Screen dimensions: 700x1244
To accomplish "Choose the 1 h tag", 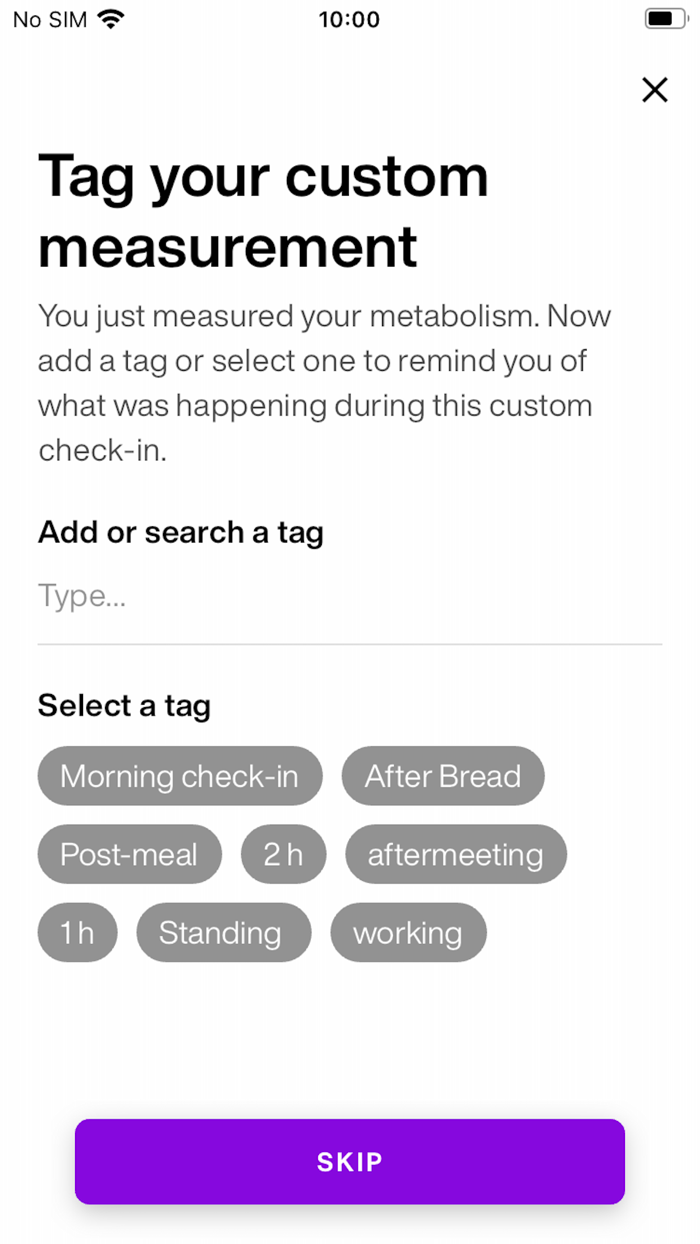I will [x=77, y=932].
